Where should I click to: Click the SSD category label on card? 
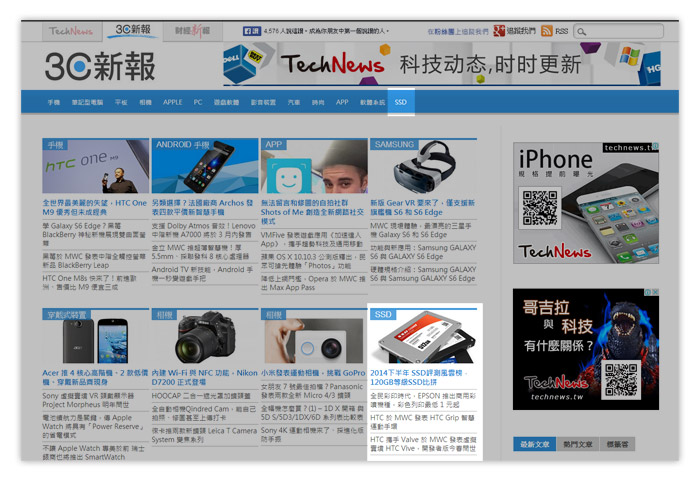(x=383, y=315)
